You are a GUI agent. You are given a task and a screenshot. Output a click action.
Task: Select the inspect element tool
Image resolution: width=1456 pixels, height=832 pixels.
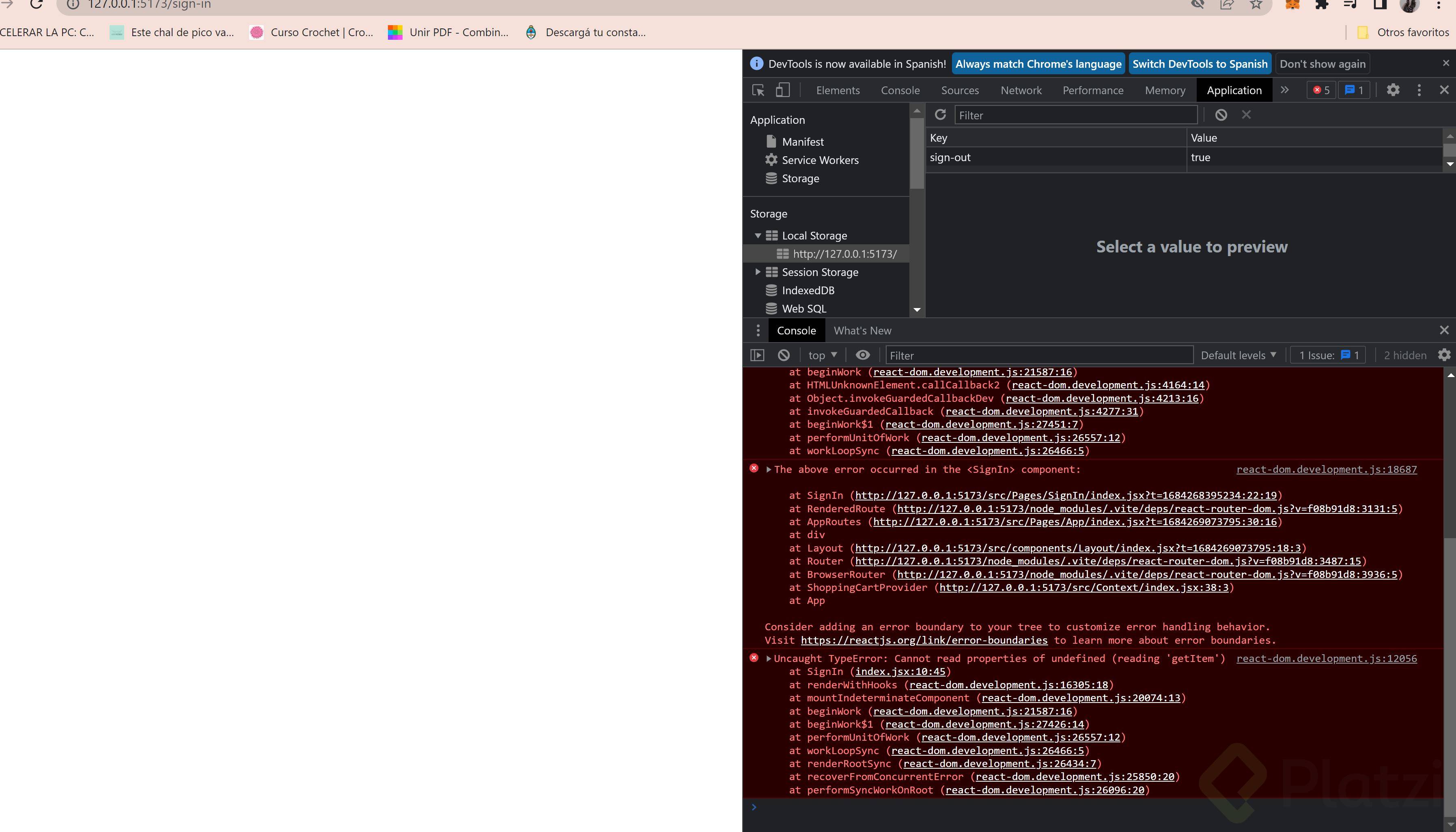tap(757, 90)
